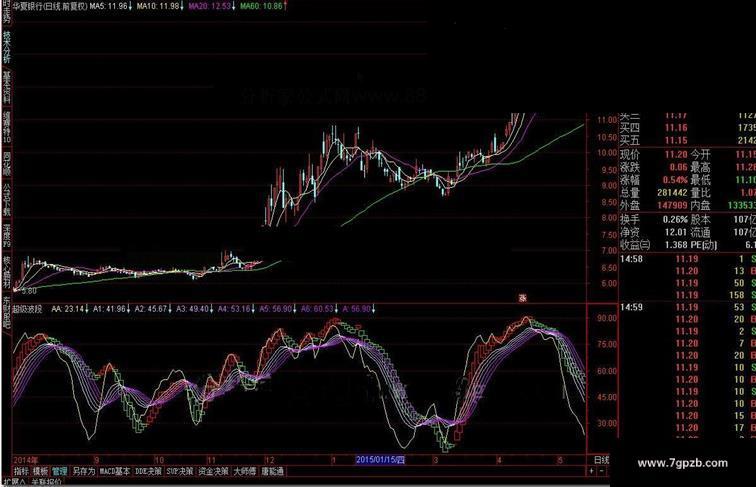This screenshot has width=756, height=487.
Task: Click the 2014年 timeline label
Action: click(x=26, y=460)
